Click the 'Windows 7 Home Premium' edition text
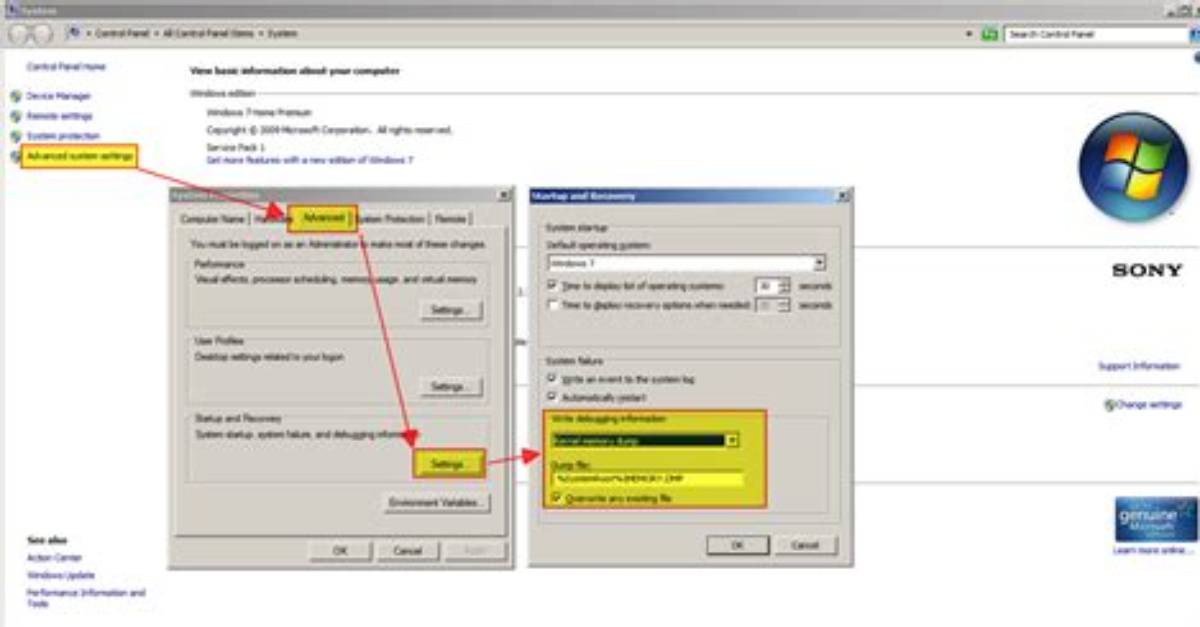 tap(259, 113)
